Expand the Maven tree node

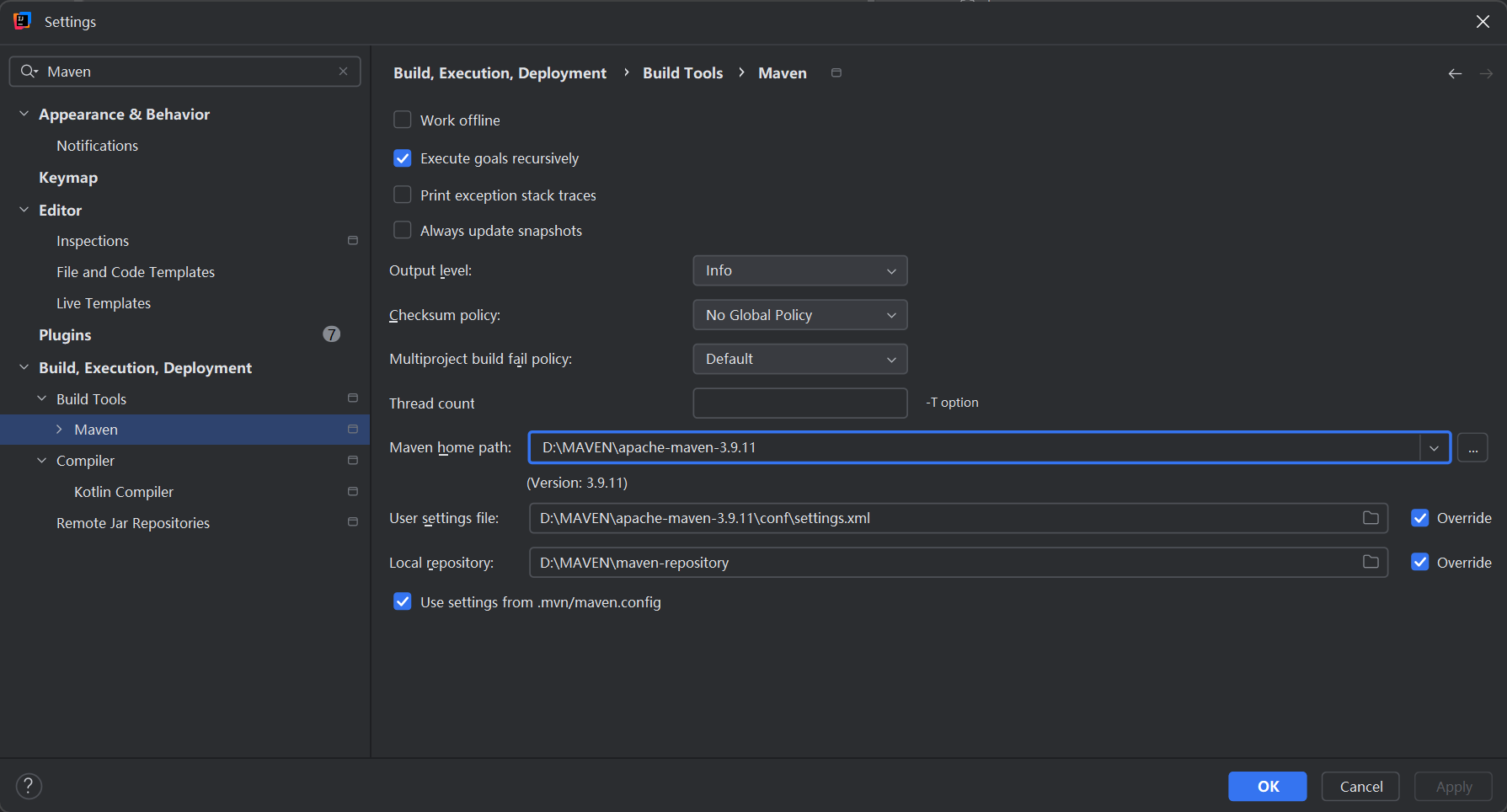[x=59, y=430]
